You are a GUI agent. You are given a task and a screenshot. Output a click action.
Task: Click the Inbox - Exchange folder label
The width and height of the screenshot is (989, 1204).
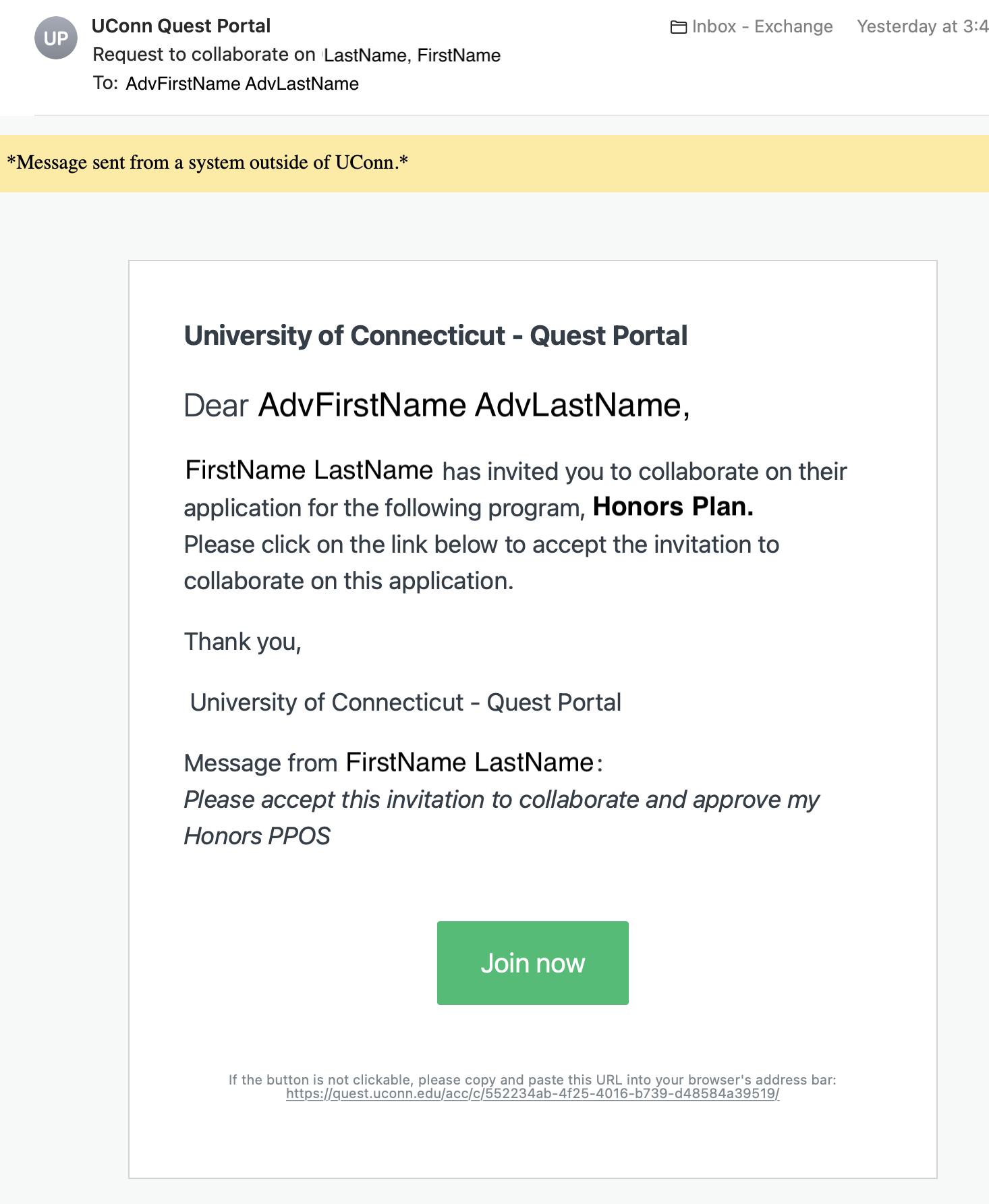point(762,27)
